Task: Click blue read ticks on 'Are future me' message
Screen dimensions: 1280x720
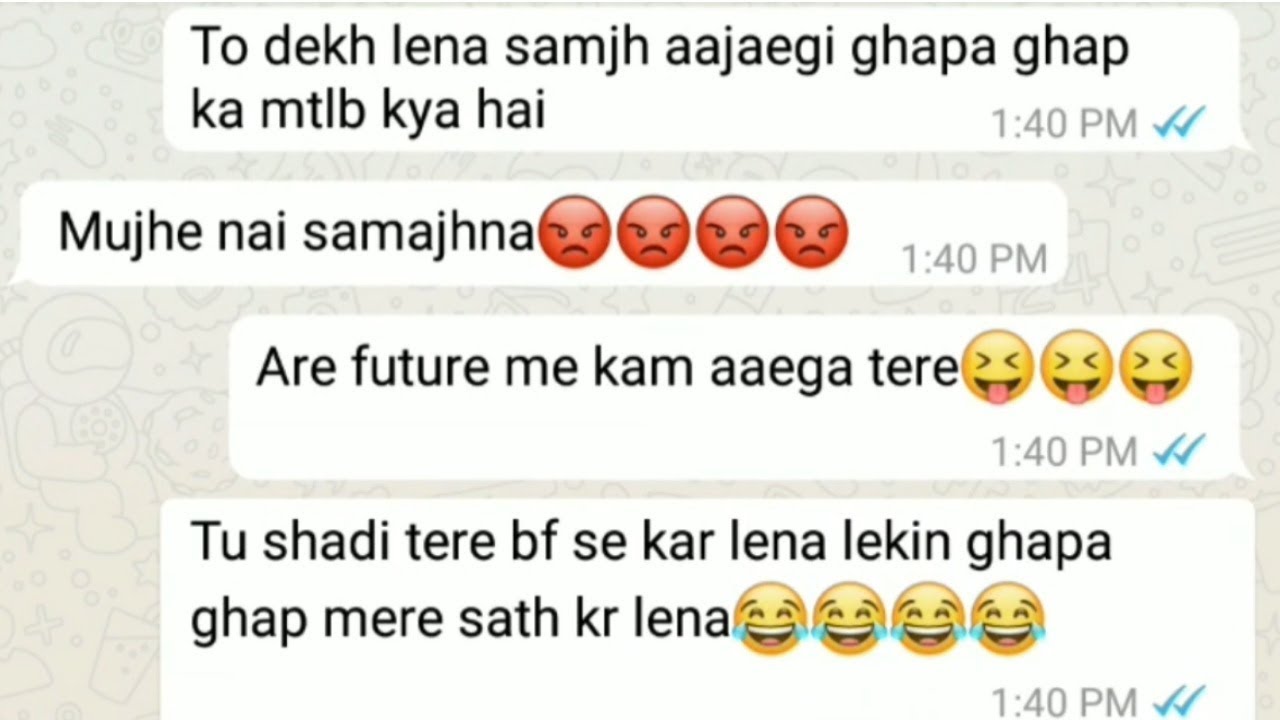Action: (x=1179, y=452)
